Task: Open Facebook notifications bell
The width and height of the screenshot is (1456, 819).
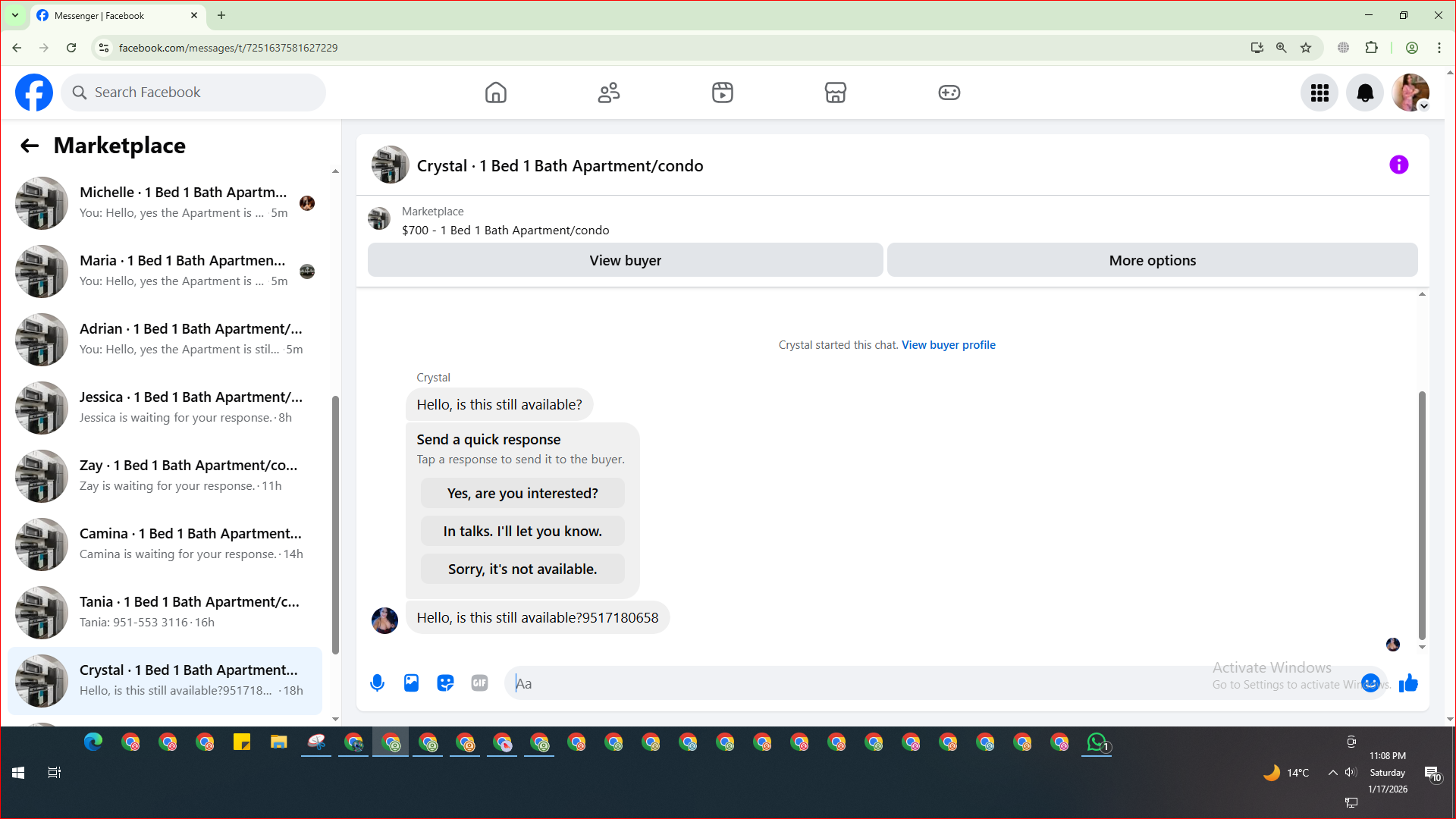Action: tap(1364, 93)
